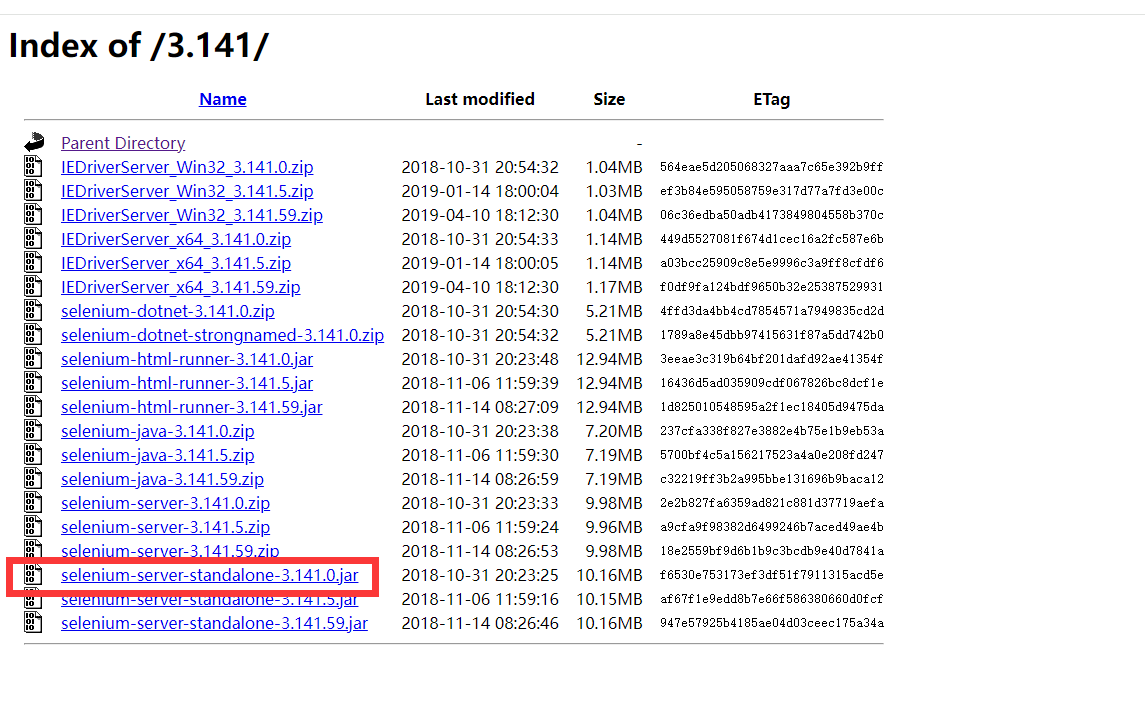Click file icon next to selenium-html-runner-3.141.5.jar
The height and width of the screenshot is (706, 1145).
click(34, 383)
